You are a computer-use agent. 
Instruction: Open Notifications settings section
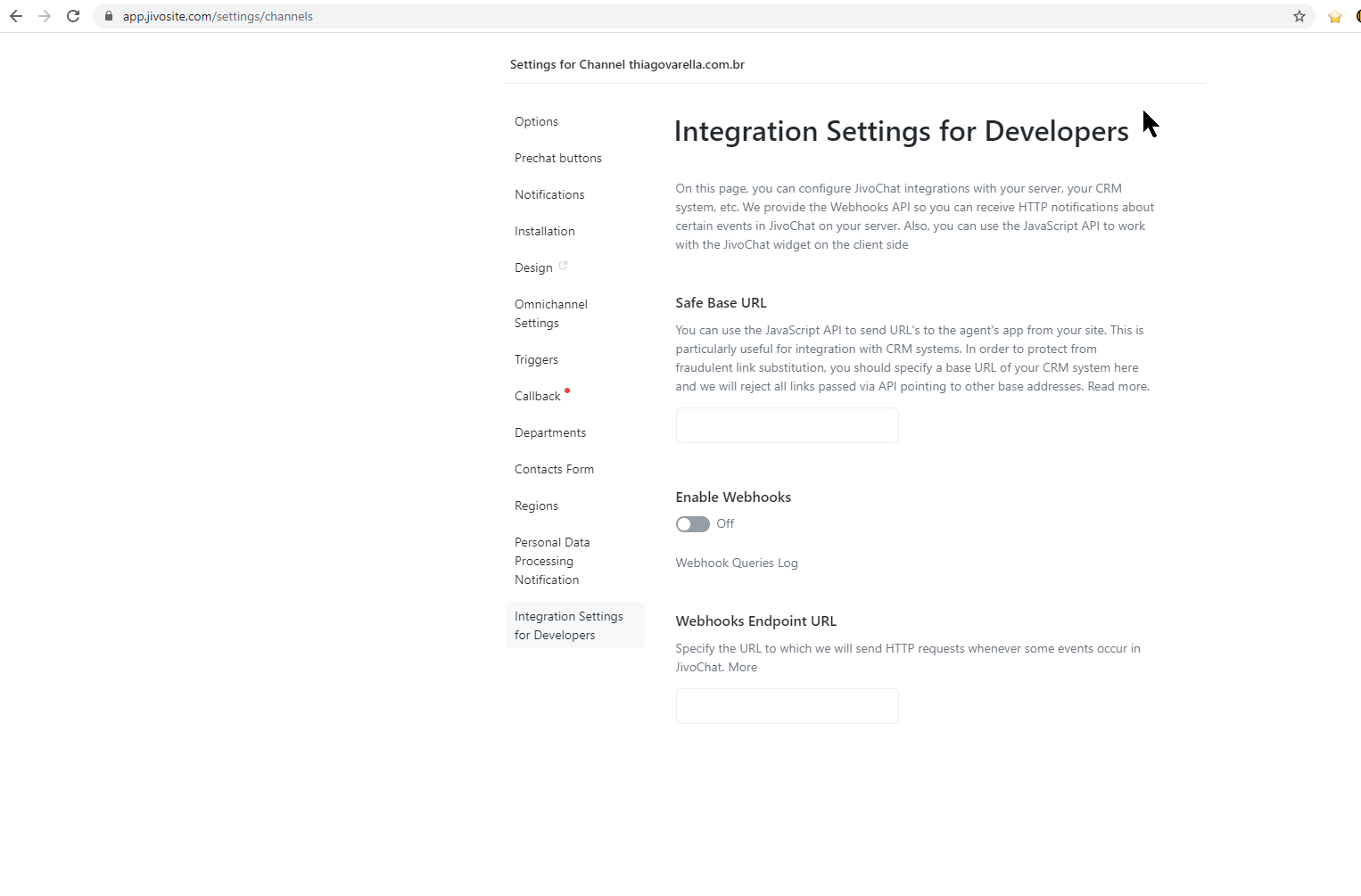coord(549,194)
